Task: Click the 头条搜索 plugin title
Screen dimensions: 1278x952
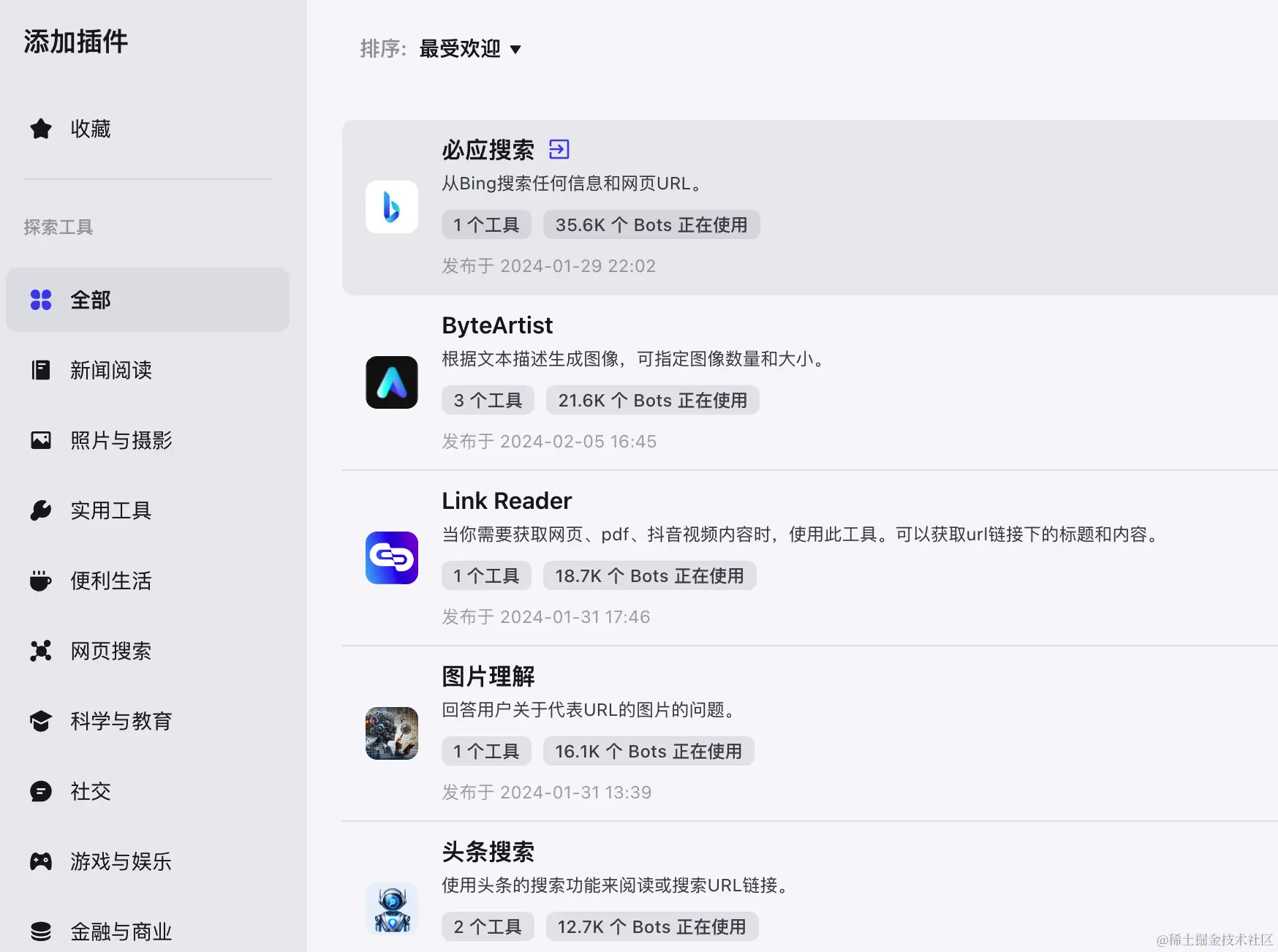Action: pyautogui.click(x=488, y=852)
